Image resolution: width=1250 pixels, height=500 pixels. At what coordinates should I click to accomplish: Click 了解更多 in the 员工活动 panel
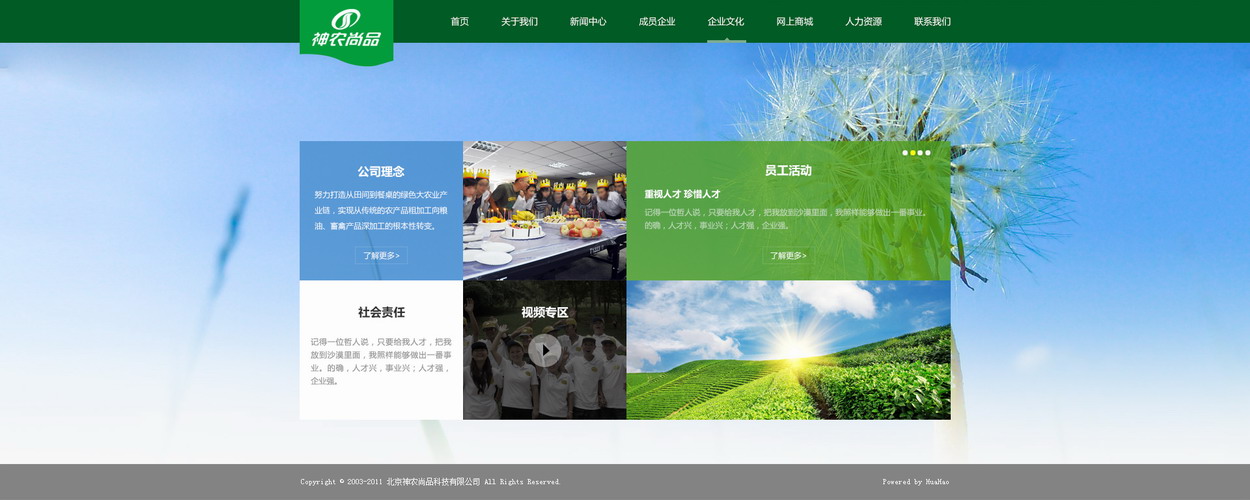(788, 256)
